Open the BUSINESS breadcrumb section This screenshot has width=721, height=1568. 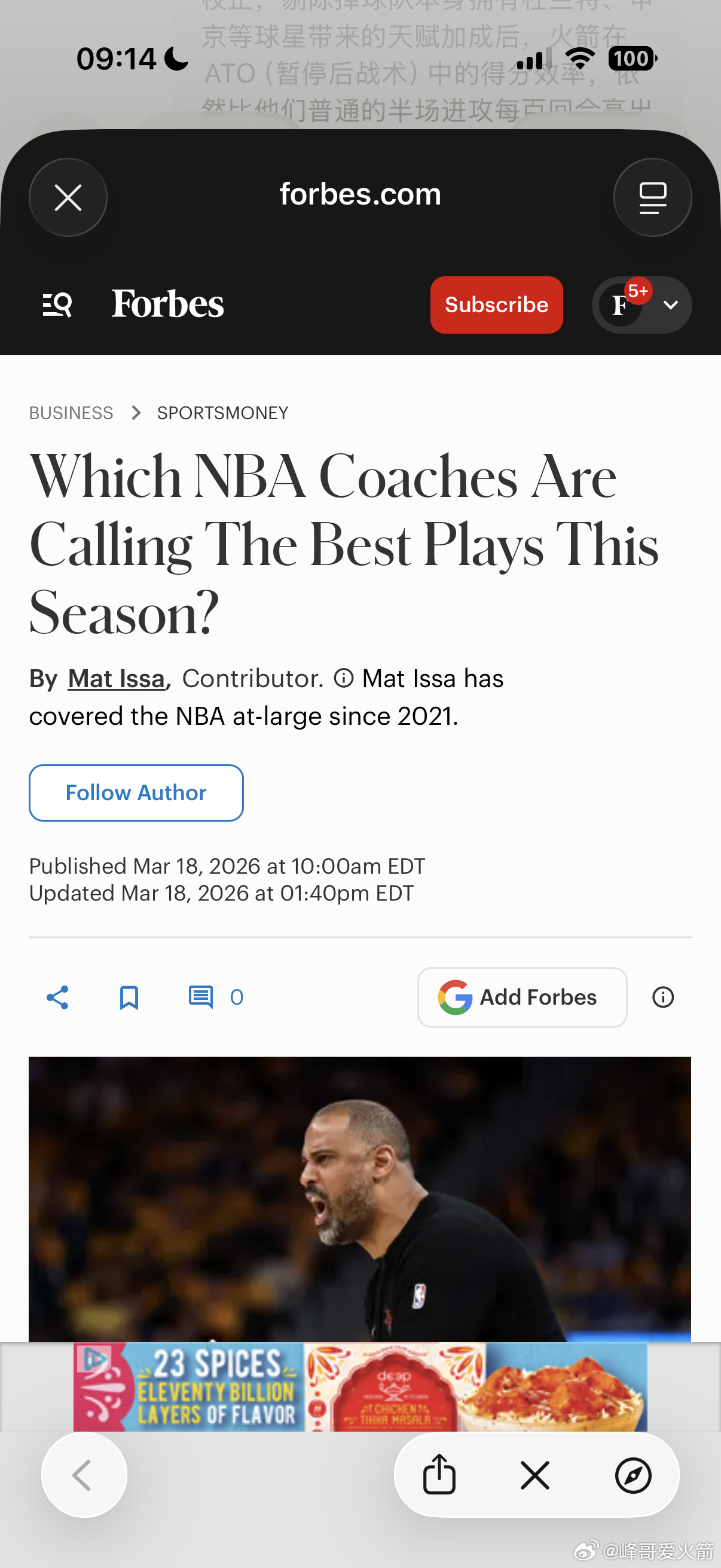[71, 413]
